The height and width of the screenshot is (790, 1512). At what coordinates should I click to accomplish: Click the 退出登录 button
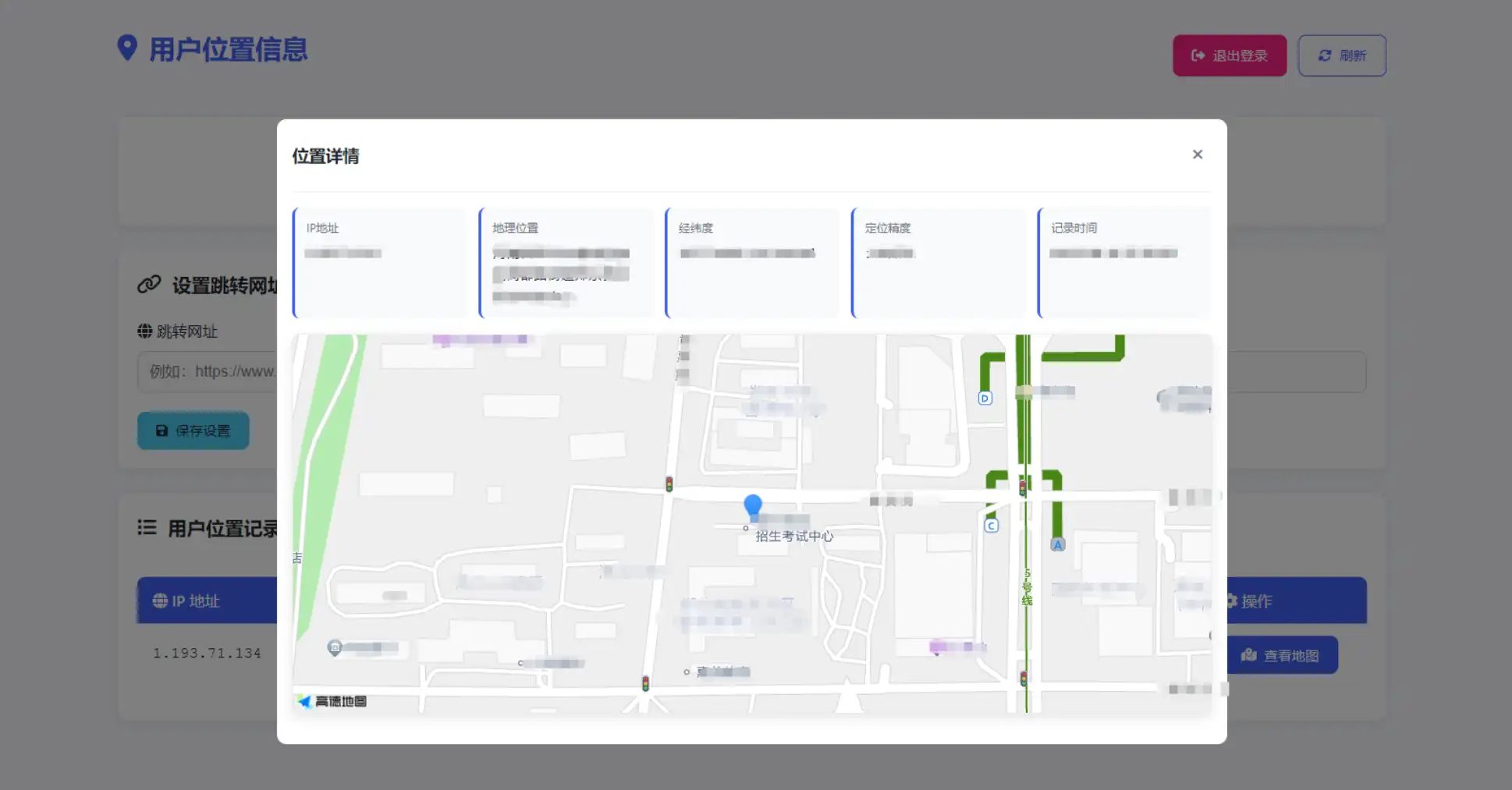pyautogui.click(x=1229, y=55)
